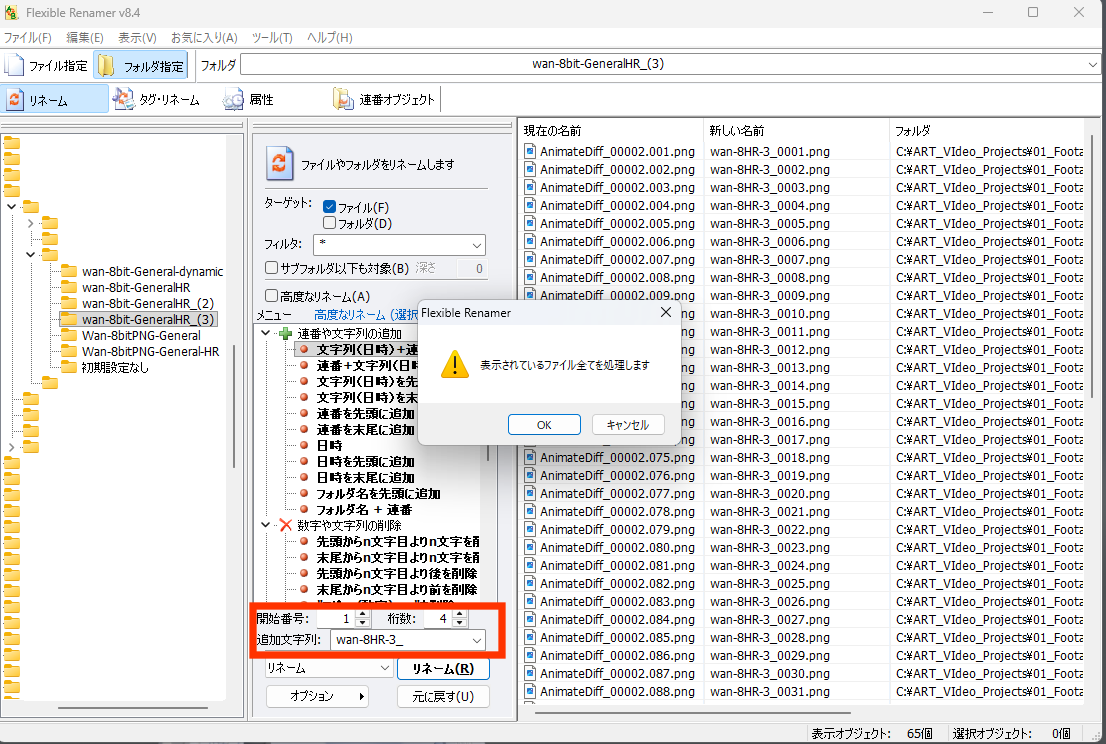Expand the 追加文字列 combo box
Viewport: 1106px width, 744px height.
coord(477,639)
